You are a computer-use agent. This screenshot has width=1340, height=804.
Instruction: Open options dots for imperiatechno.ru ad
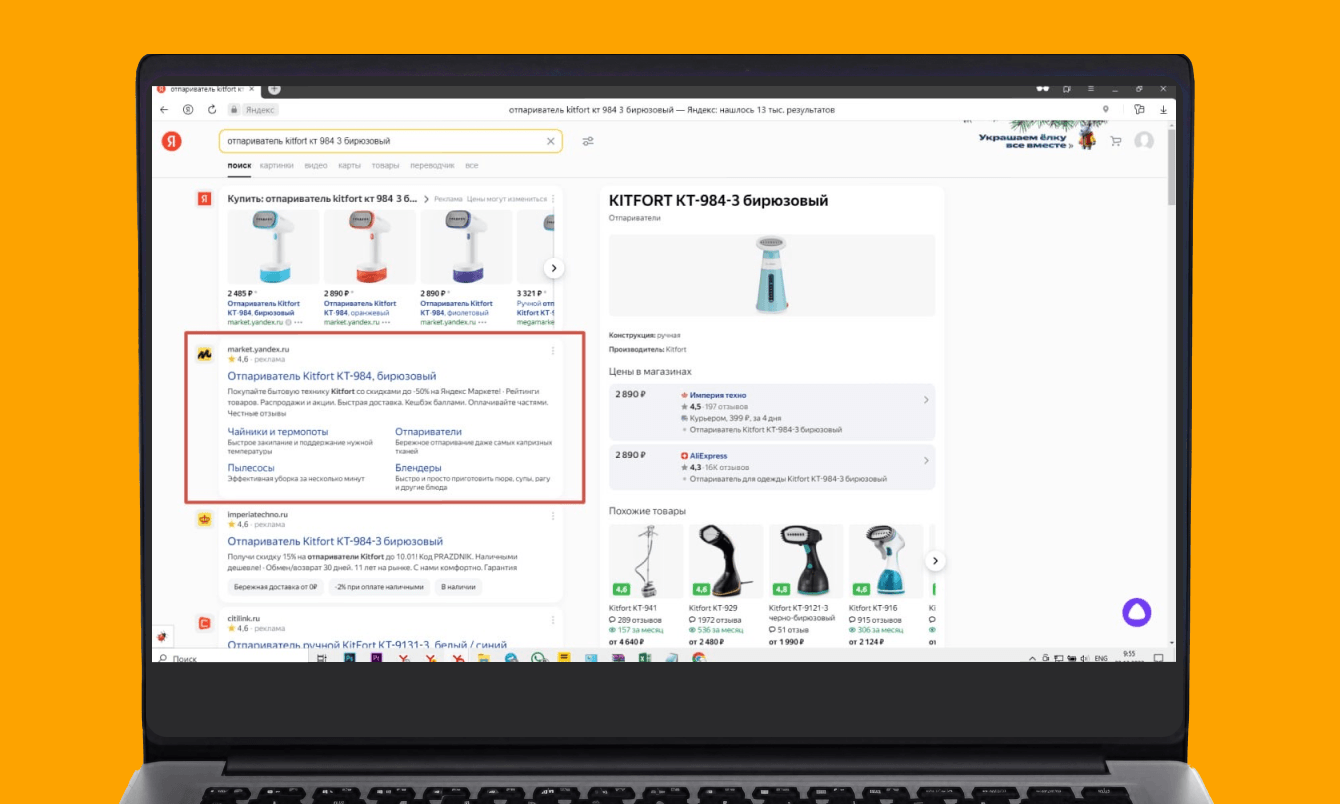pyautogui.click(x=553, y=516)
